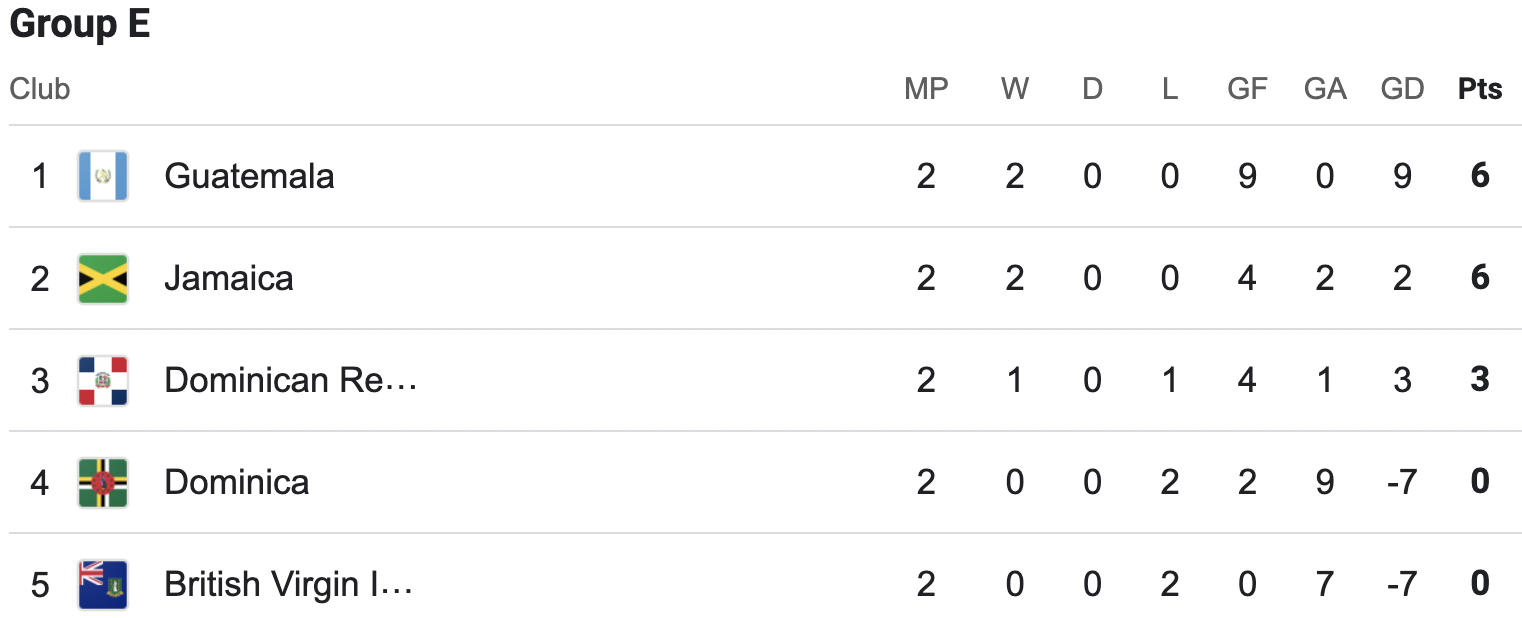1522x618 pixels.
Task: Click the Jamaica flag icon
Action: [x=103, y=278]
